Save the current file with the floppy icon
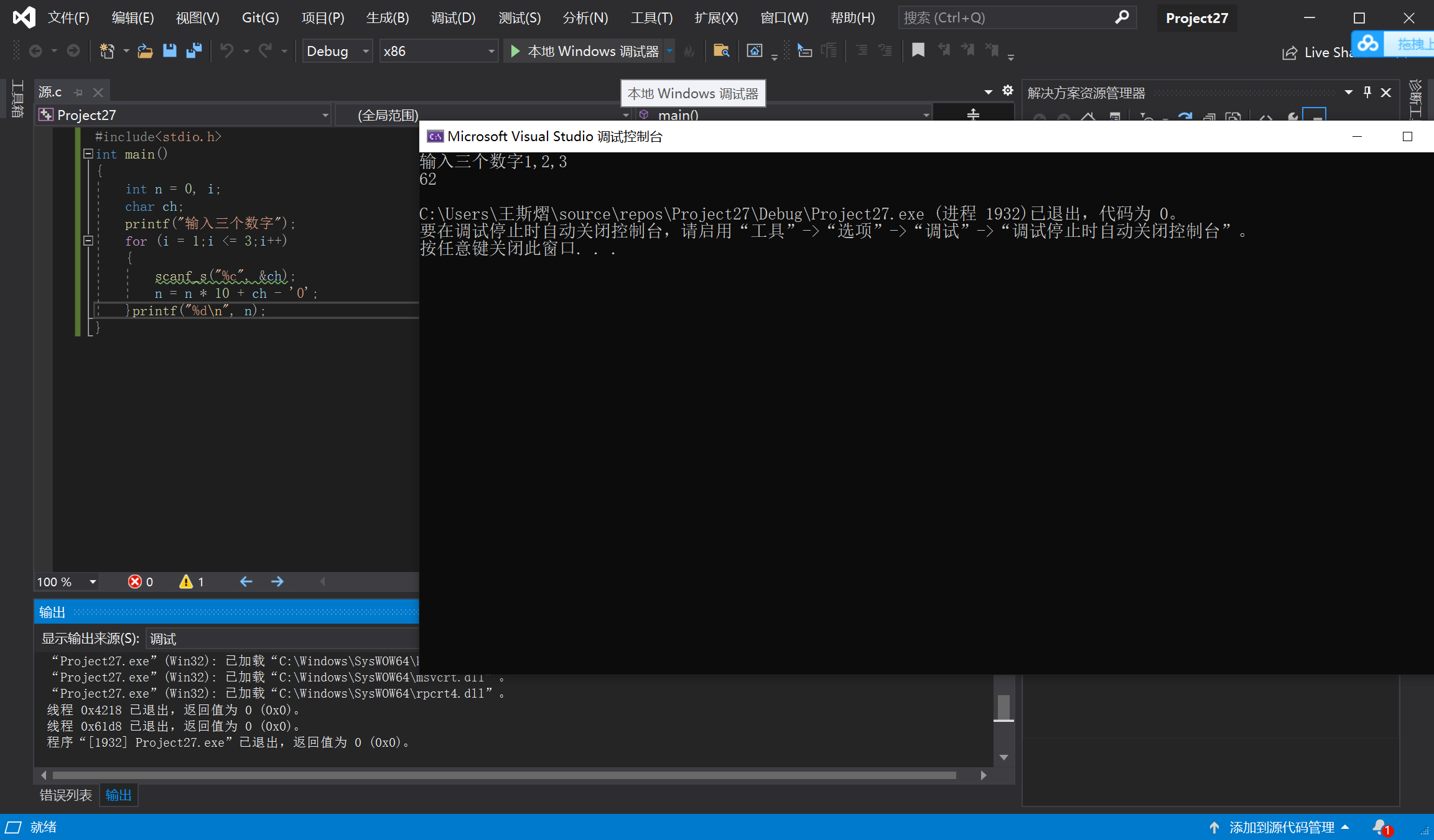1434x840 pixels. click(169, 51)
